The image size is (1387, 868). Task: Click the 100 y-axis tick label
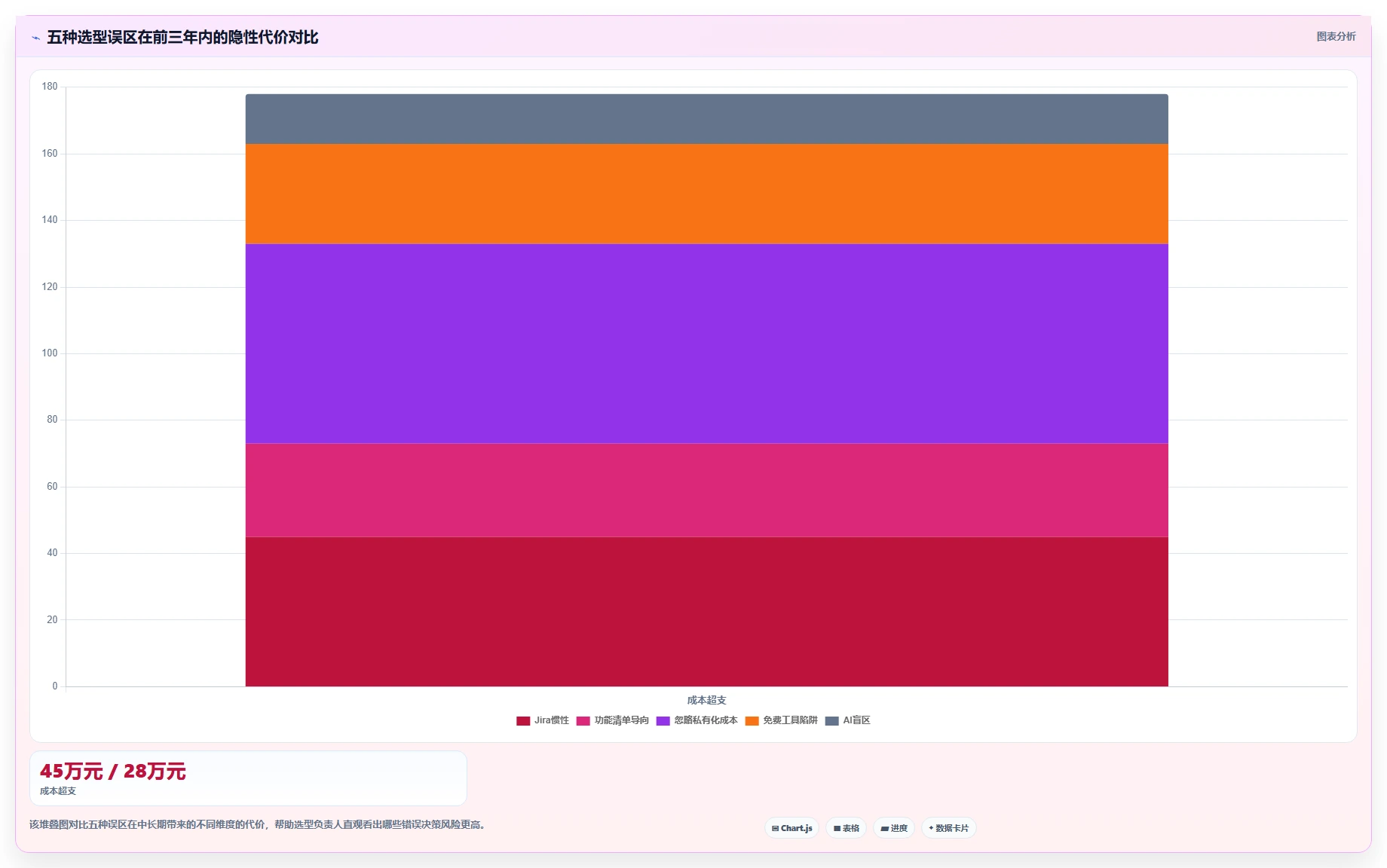tap(50, 353)
